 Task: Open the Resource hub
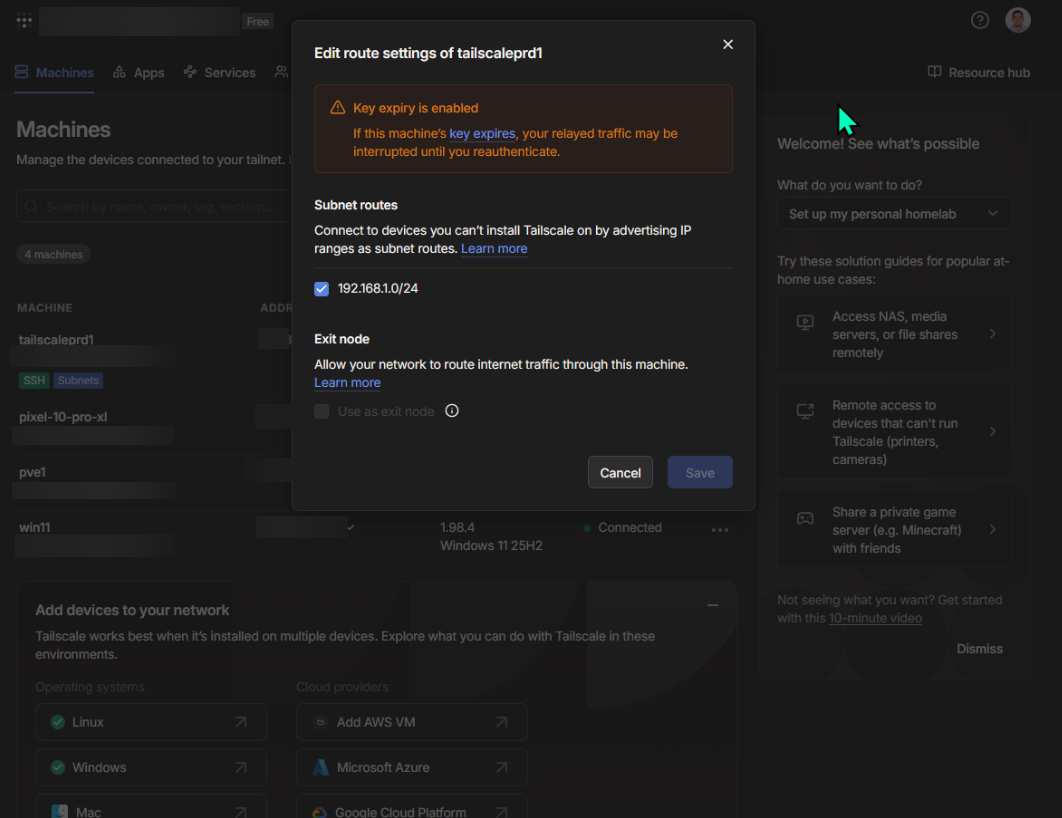pyautogui.click(x=979, y=72)
